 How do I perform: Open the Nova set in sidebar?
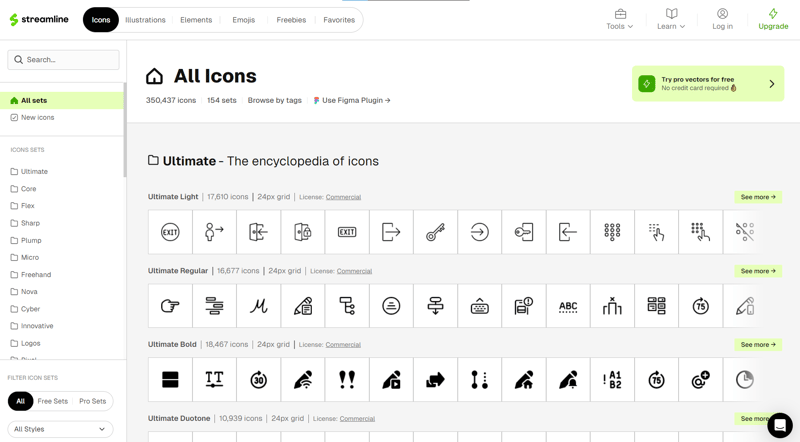(24, 291)
